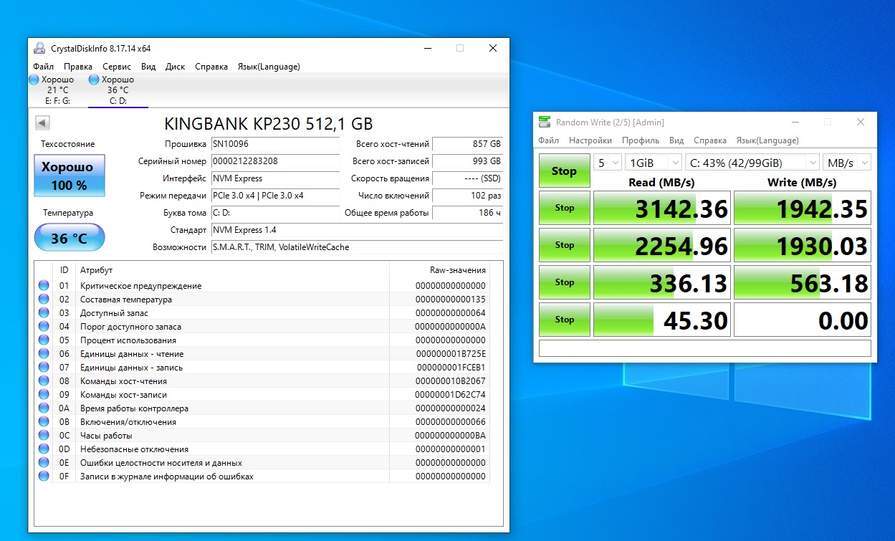Click Stop button beside 2254.96 result

pyautogui.click(x=564, y=245)
